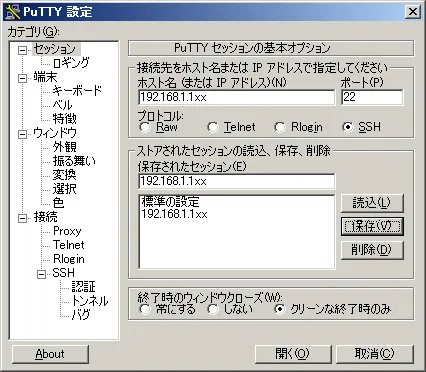Viewport: 426px width, 372px height.
Task: Click the 削除(D) button
Action: (x=372, y=250)
